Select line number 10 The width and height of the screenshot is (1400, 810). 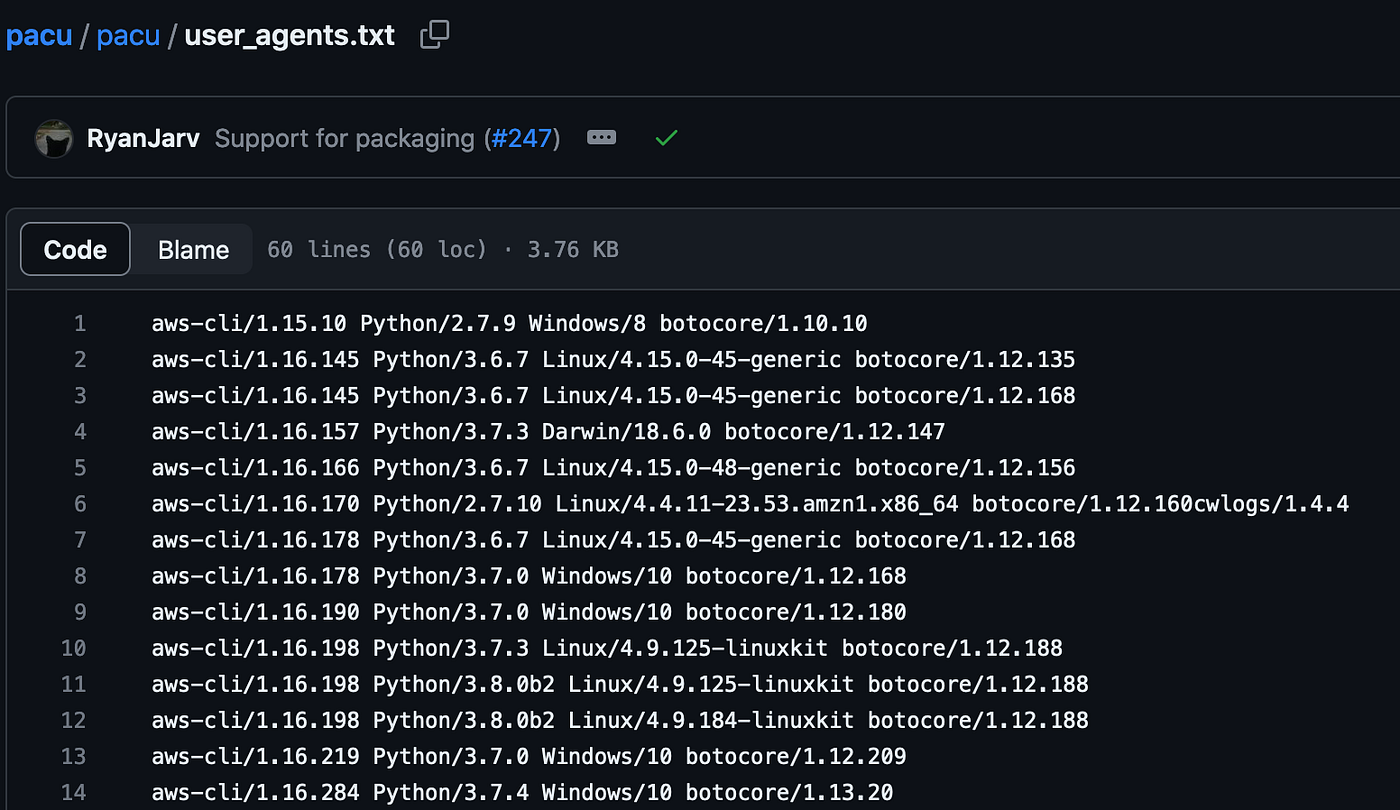73,648
